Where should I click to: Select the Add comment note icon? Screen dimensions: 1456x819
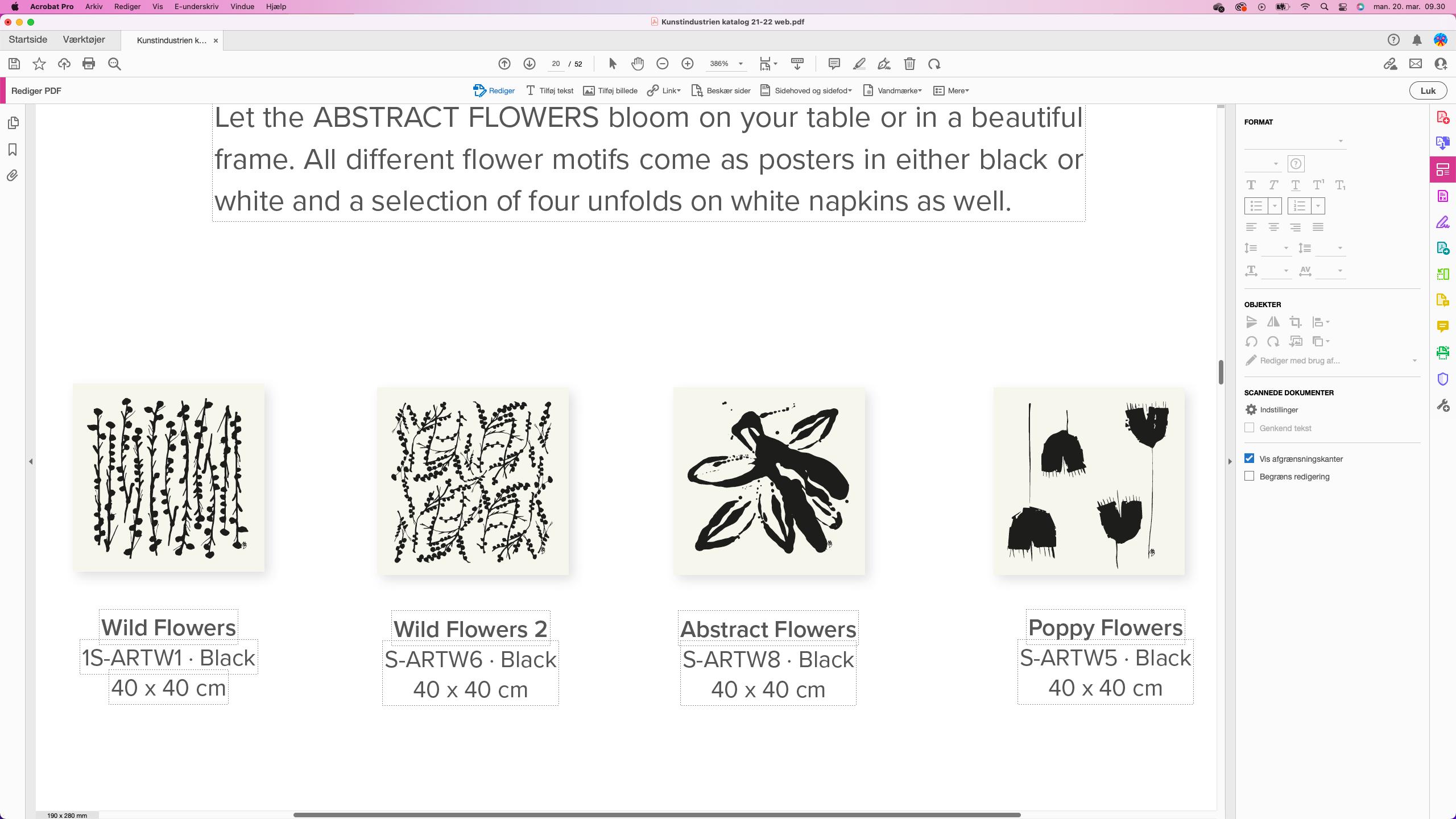click(x=834, y=64)
